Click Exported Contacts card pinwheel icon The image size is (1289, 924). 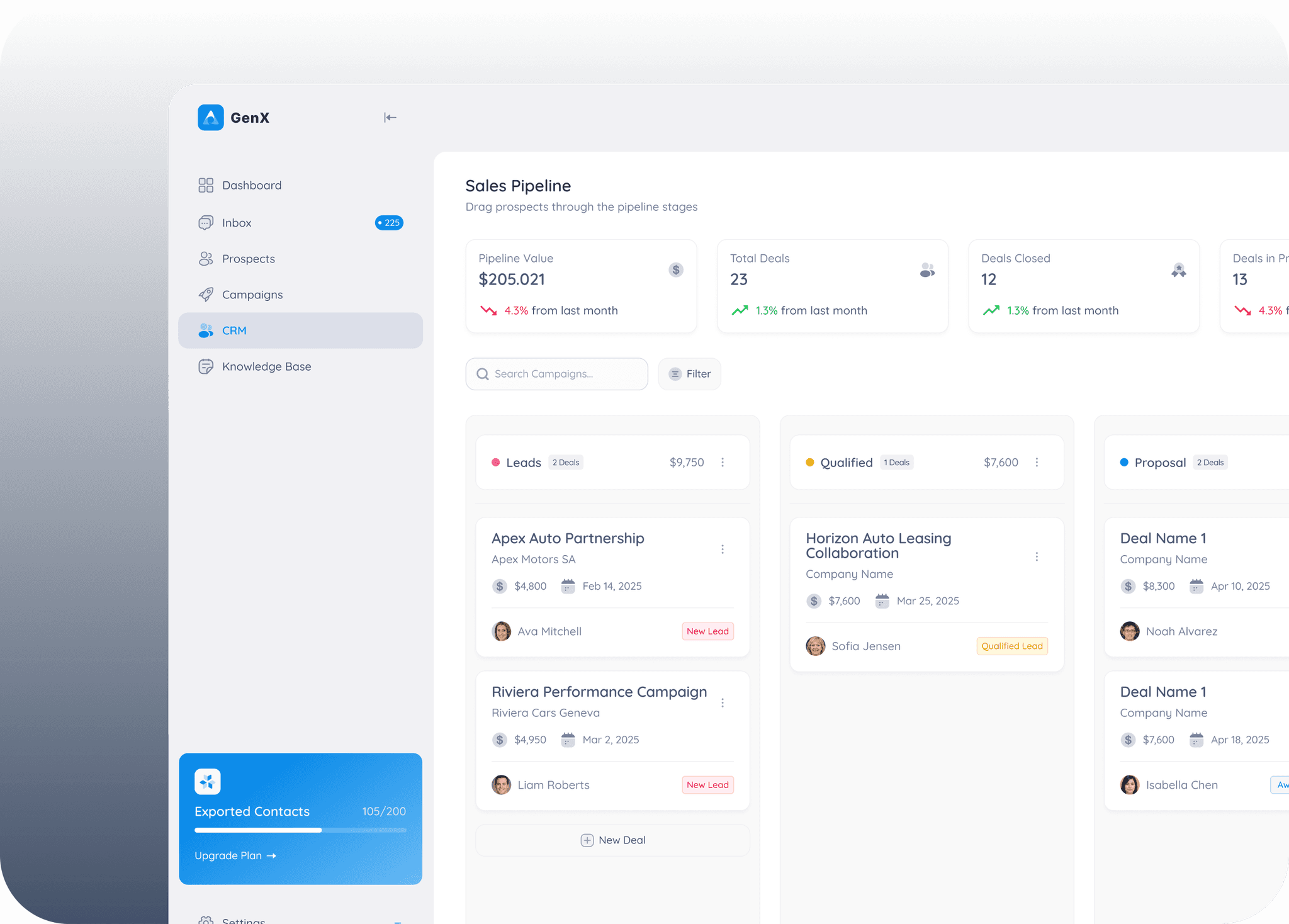coord(208,782)
